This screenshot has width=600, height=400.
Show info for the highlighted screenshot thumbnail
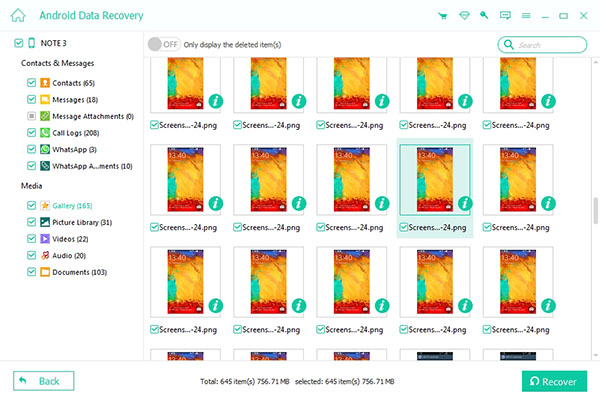click(x=463, y=203)
